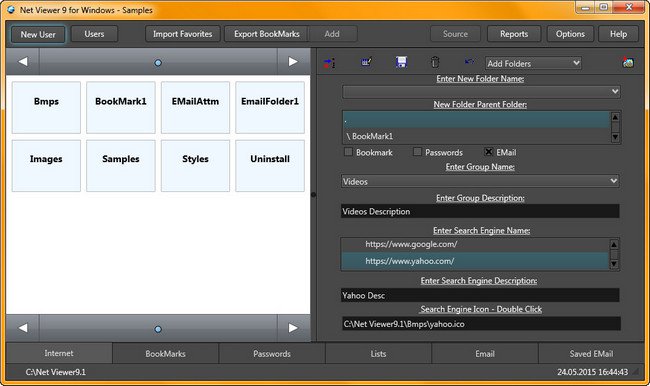Switch to the Internet tab

click(x=59, y=353)
